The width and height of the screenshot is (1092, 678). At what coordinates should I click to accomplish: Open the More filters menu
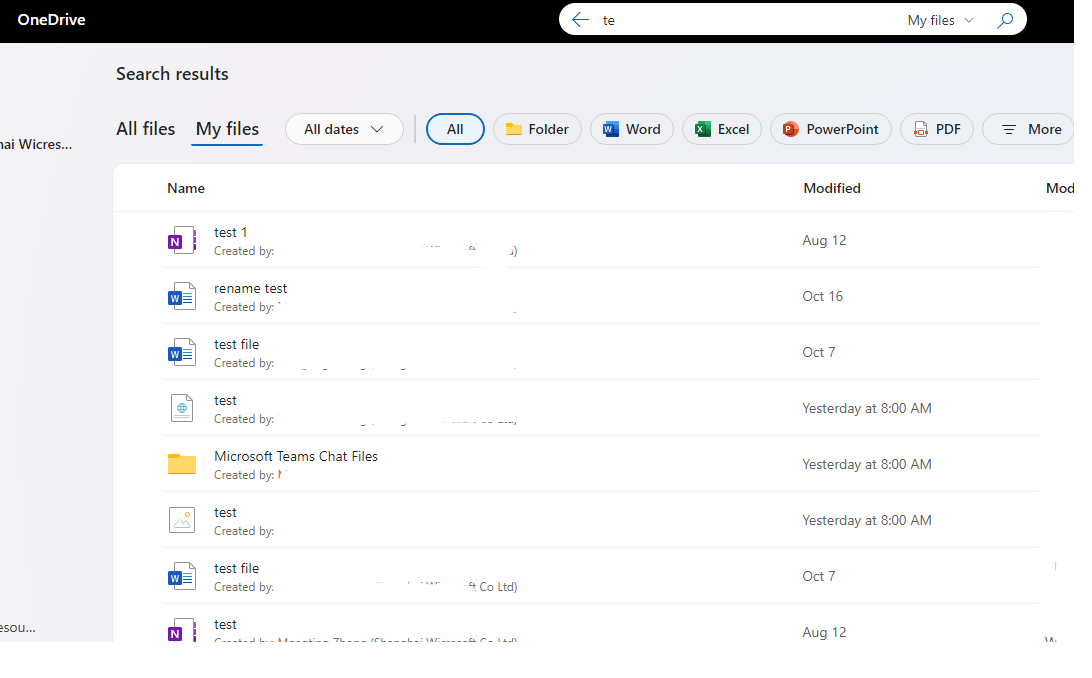[1029, 129]
